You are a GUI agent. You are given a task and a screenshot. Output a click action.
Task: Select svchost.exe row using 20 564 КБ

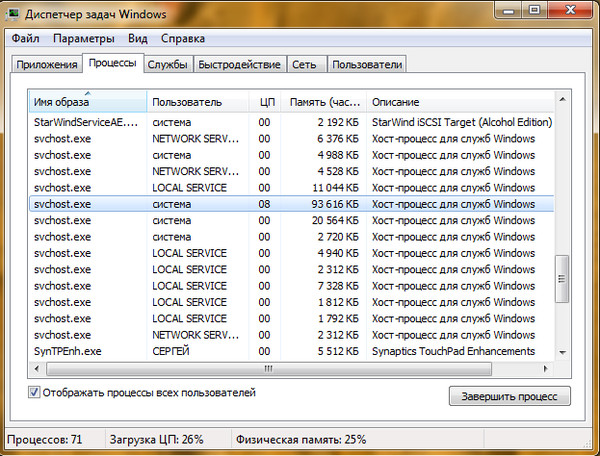[x=292, y=221]
